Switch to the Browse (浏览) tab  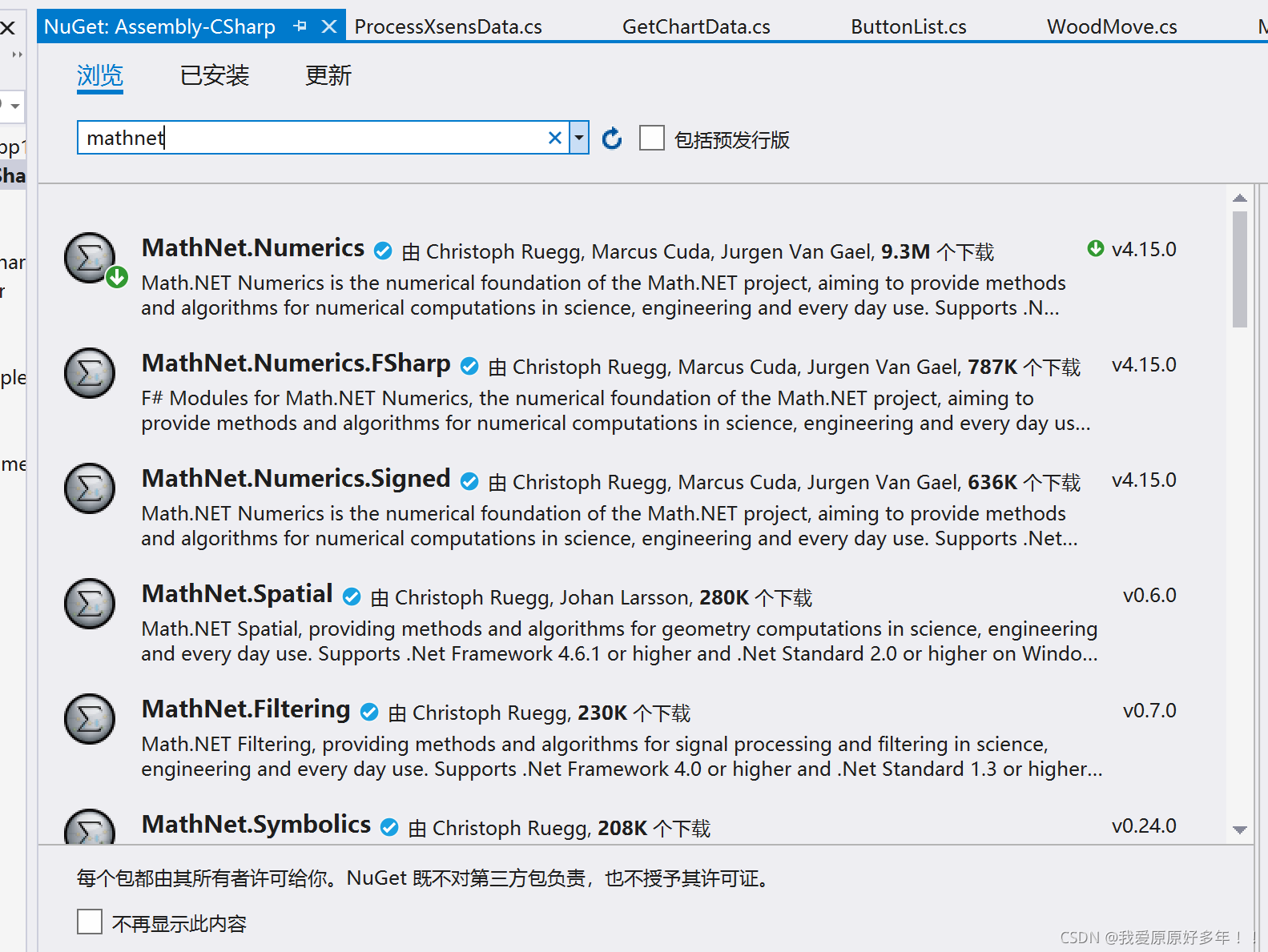(100, 75)
